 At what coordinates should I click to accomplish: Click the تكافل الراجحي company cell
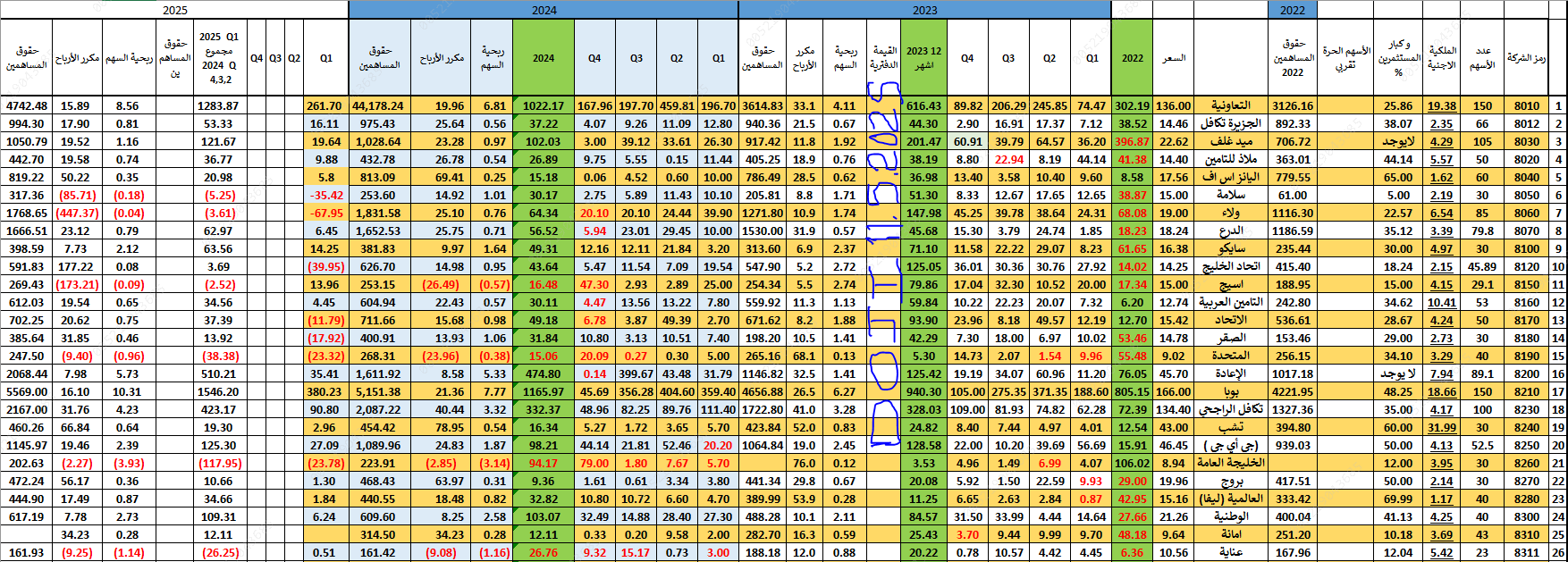click(x=1230, y=409)
